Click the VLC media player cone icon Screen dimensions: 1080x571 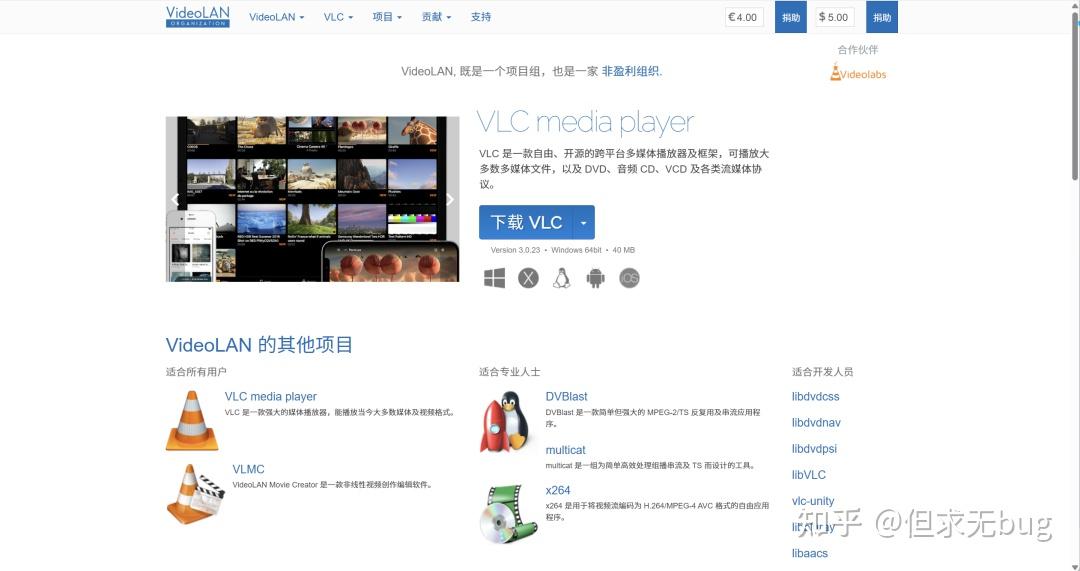[x=192, y=420]
